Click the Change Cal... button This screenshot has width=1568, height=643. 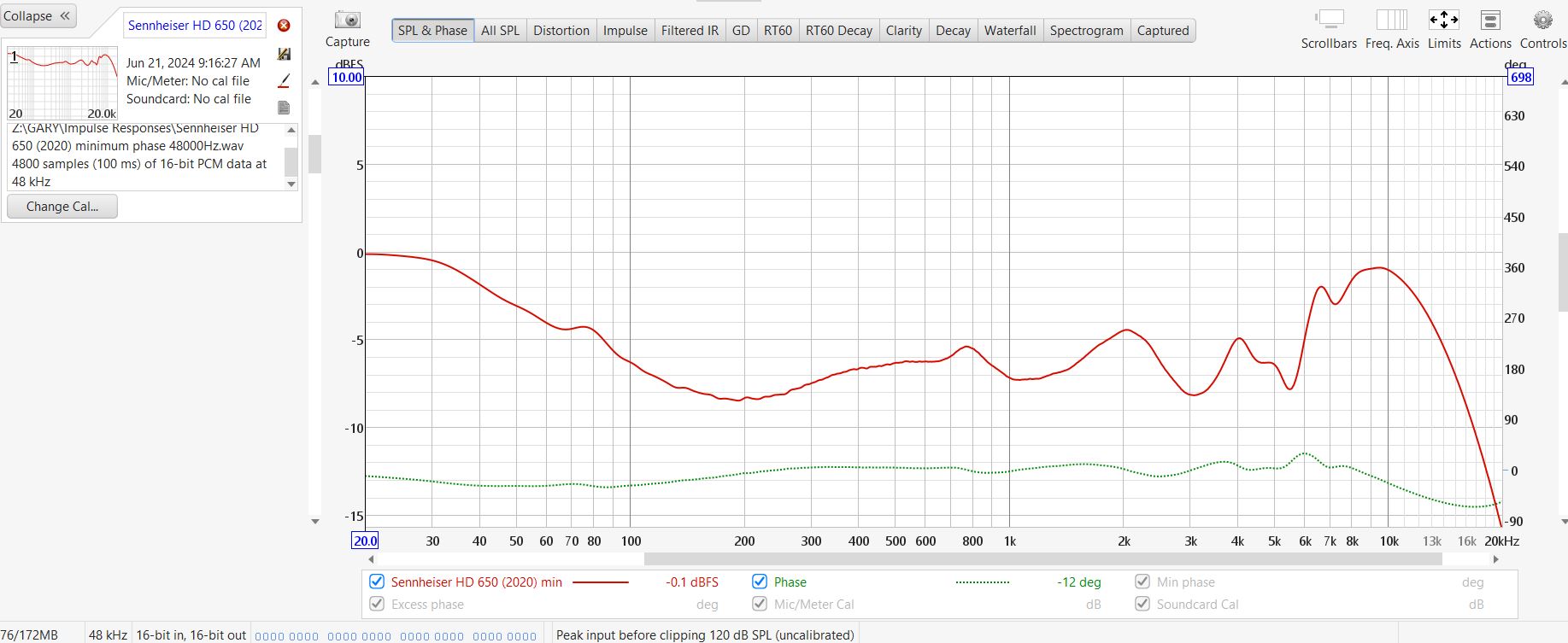point(62,206)
